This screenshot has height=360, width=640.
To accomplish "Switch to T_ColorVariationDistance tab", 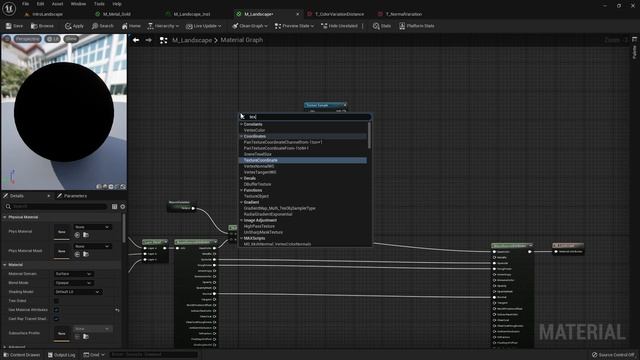I will (x=339, y=14).
